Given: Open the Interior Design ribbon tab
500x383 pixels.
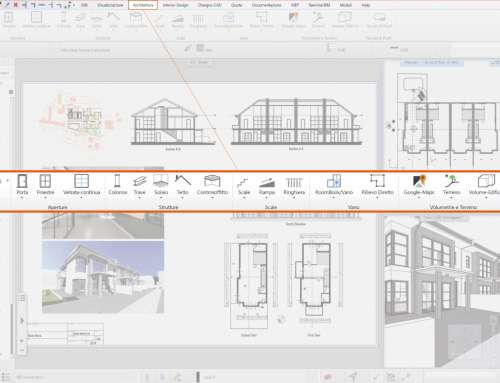Looking at the screenshot, I should (175, 5).
